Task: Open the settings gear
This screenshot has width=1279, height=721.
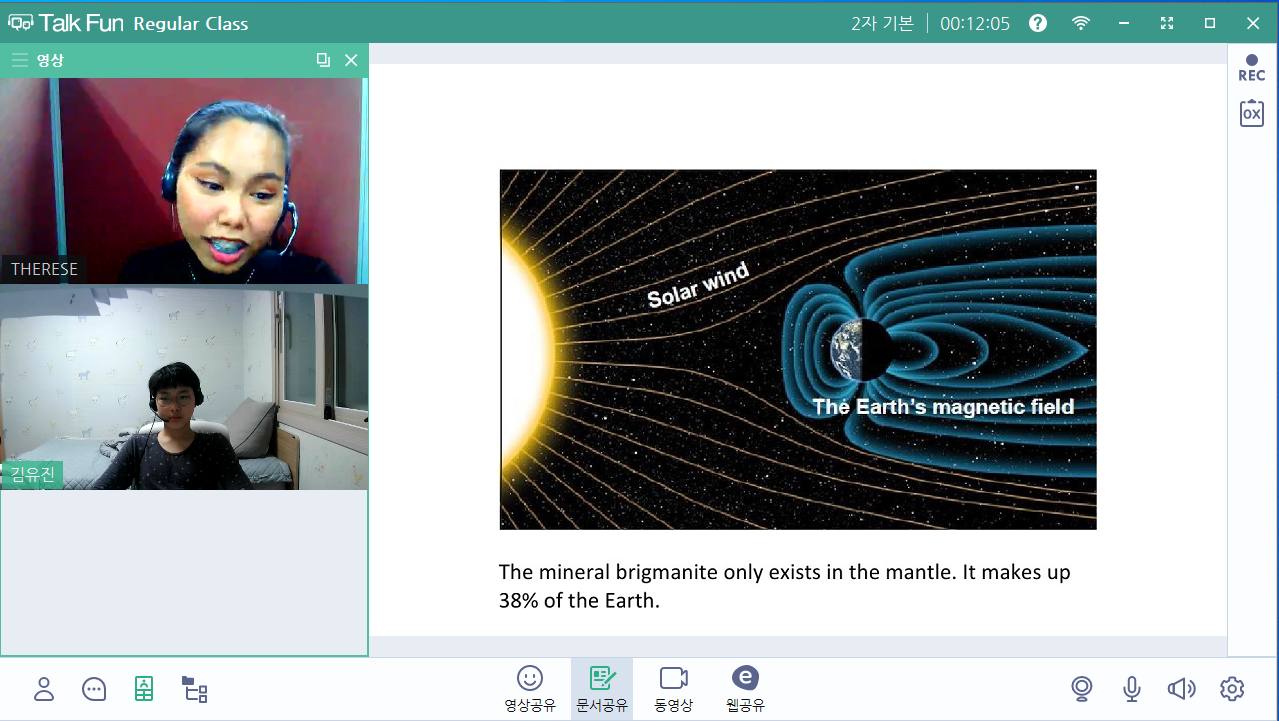Action: pyautogui.click(x=1232, y=689)
